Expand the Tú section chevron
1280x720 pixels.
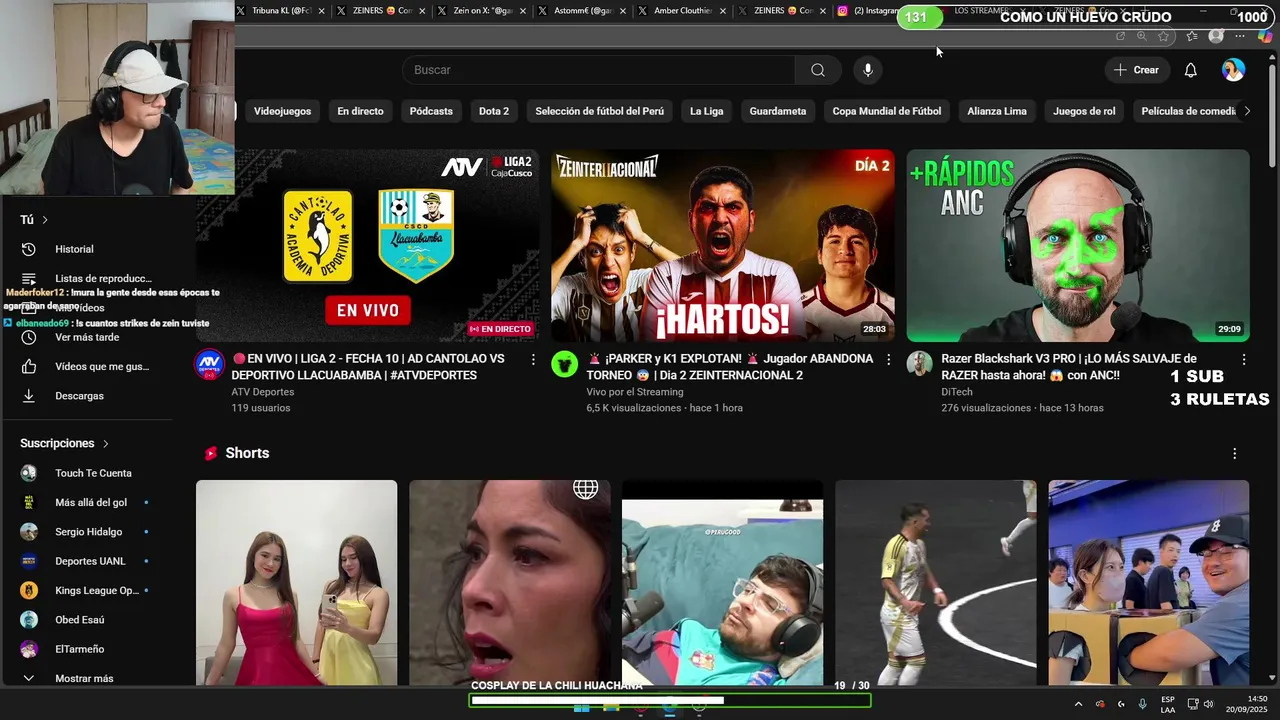click(x=44, y=220)
